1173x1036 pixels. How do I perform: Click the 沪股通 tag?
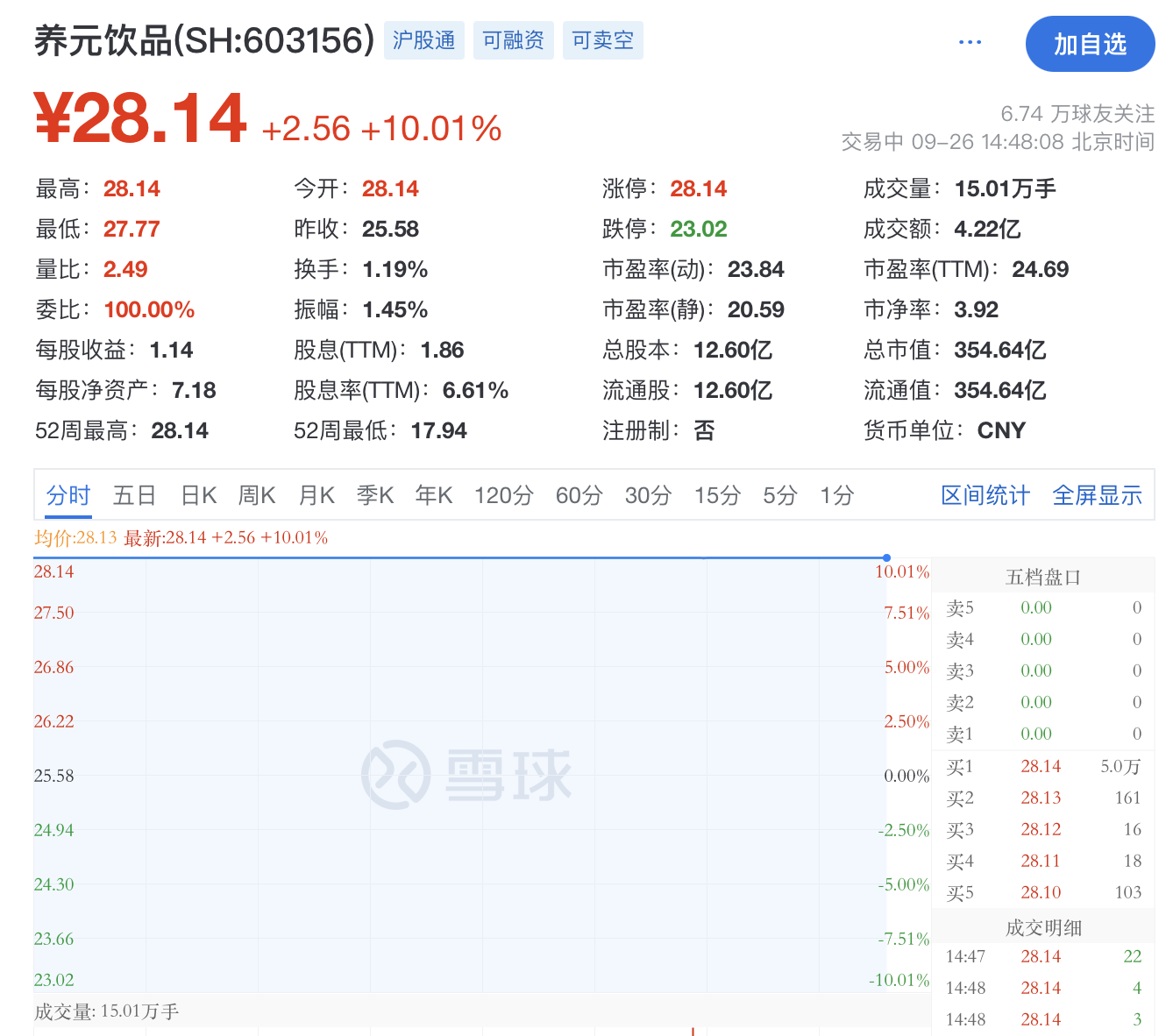pos(424,40)
